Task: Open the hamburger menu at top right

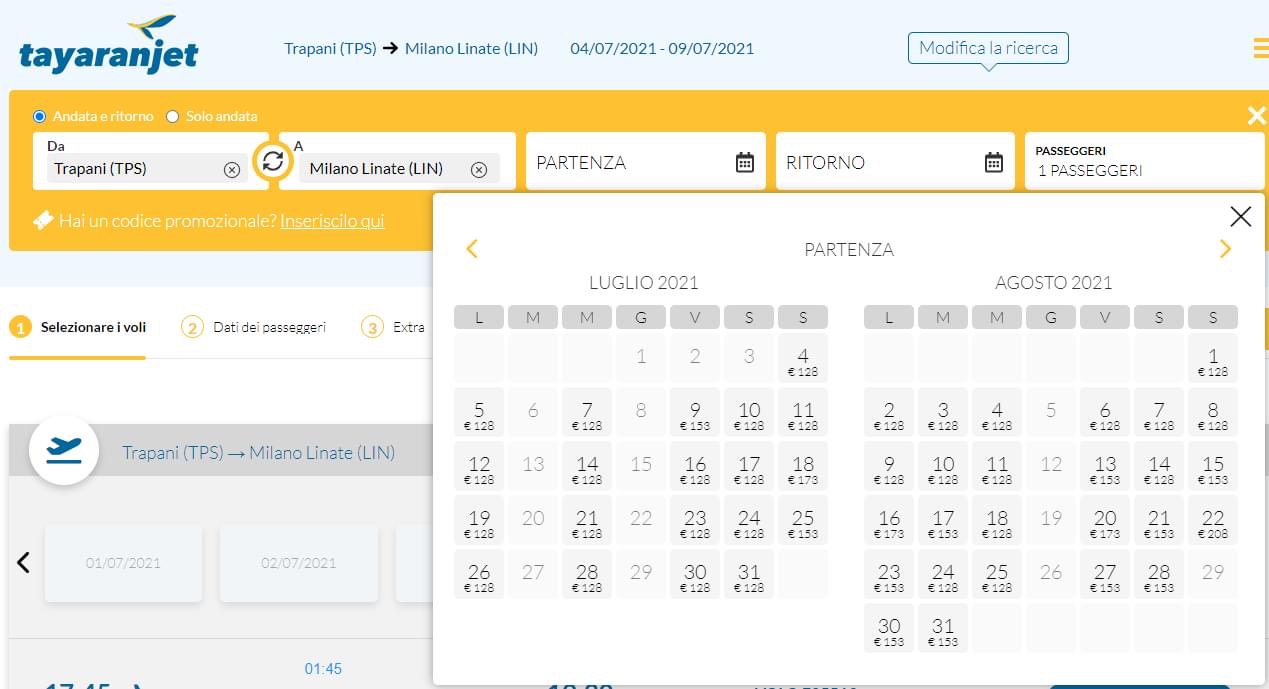Action: point(1260,48)
